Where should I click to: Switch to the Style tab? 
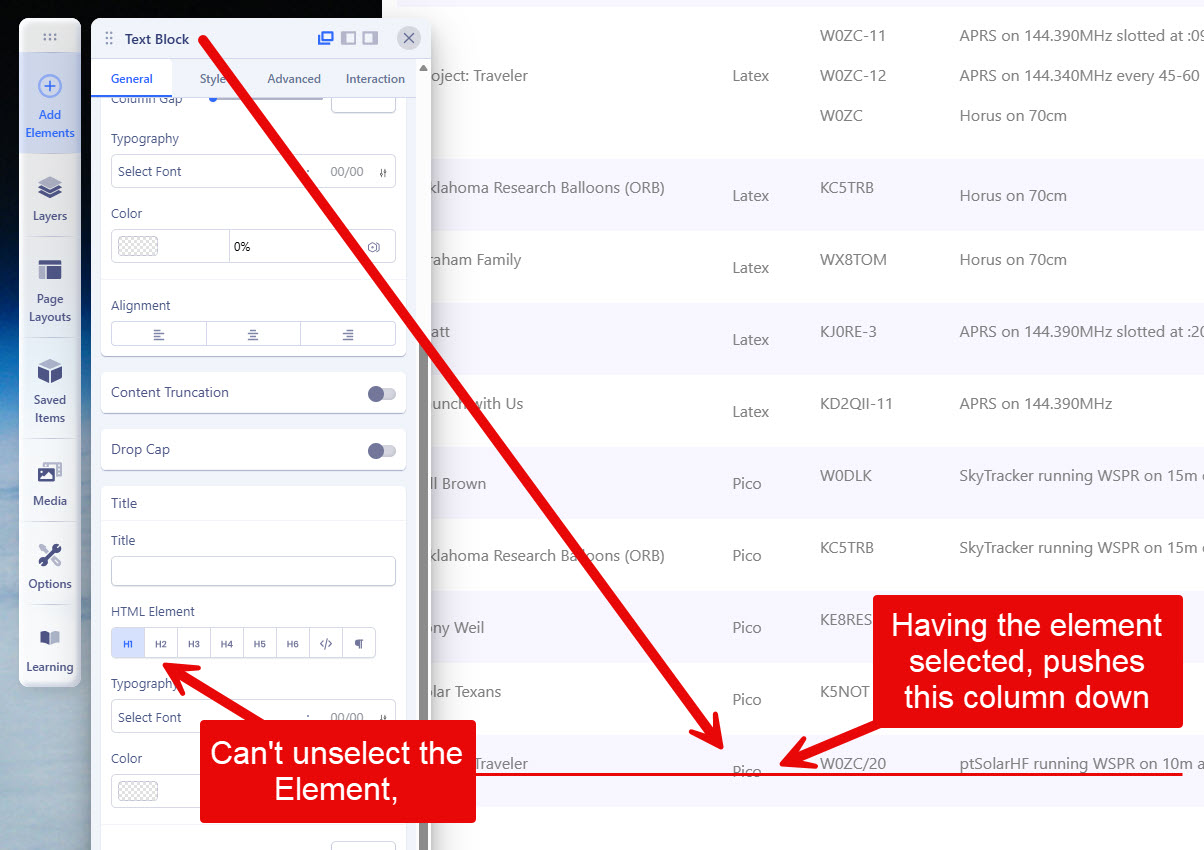point(212,79)
